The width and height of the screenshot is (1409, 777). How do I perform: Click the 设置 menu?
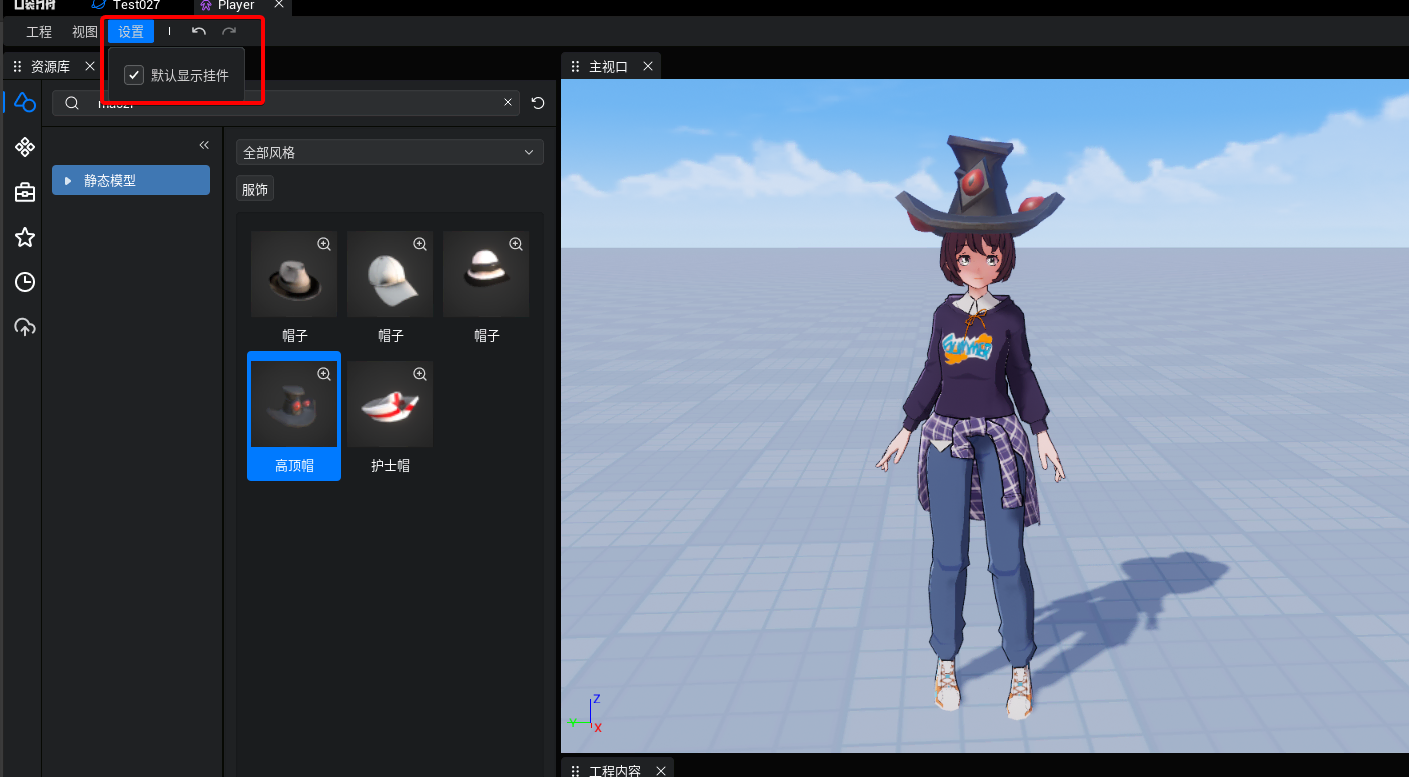click(131, 32)
